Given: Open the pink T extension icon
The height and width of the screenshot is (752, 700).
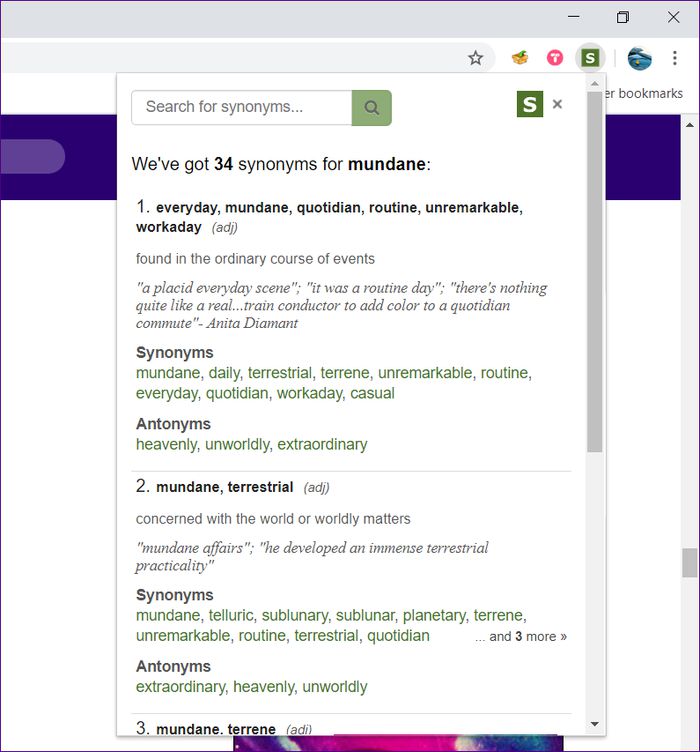Looking at the screenshot, I should pos(555,59).
